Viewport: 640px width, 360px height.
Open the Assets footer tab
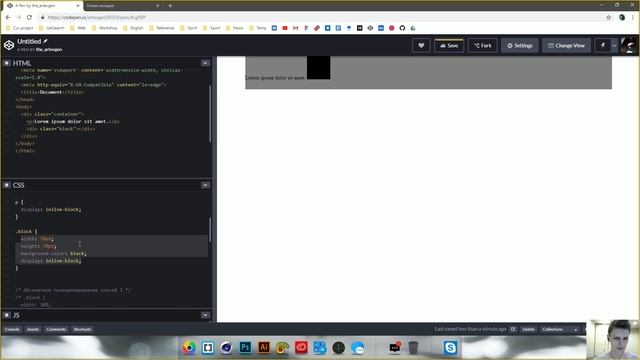pos(33,329)
